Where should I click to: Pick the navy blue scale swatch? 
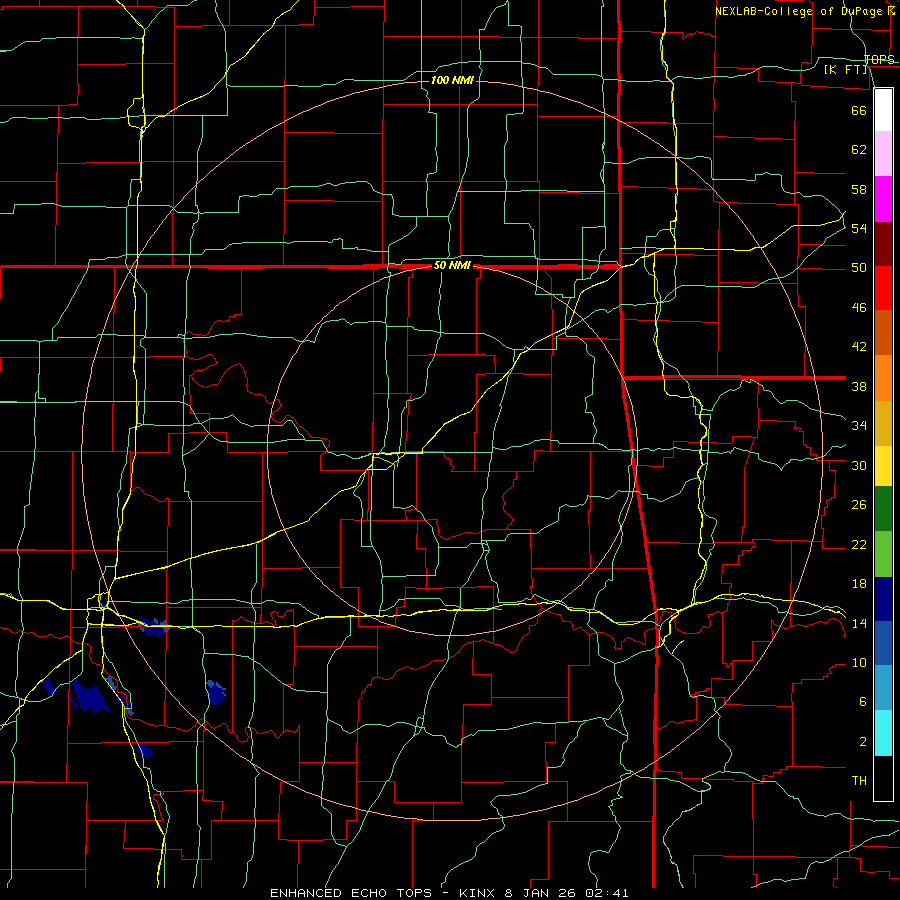(883, 599)
